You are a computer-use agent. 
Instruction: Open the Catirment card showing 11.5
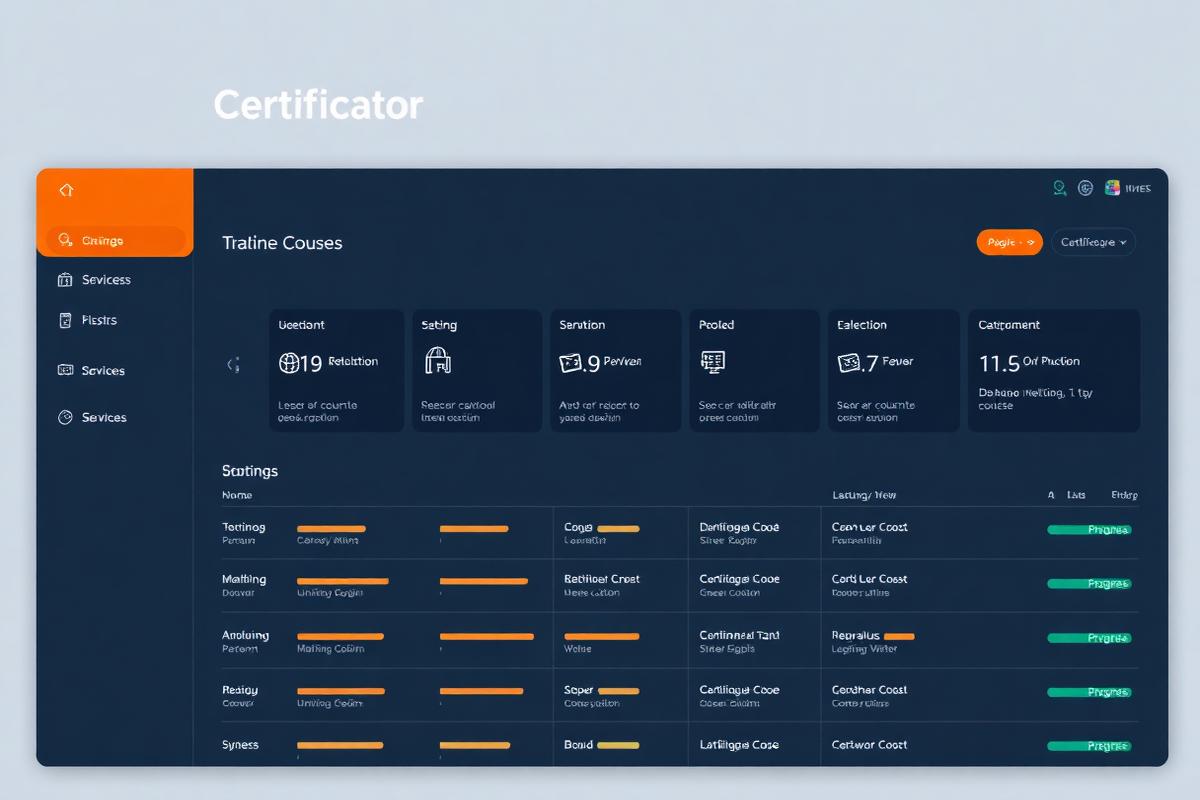[x=1054, y=370]
